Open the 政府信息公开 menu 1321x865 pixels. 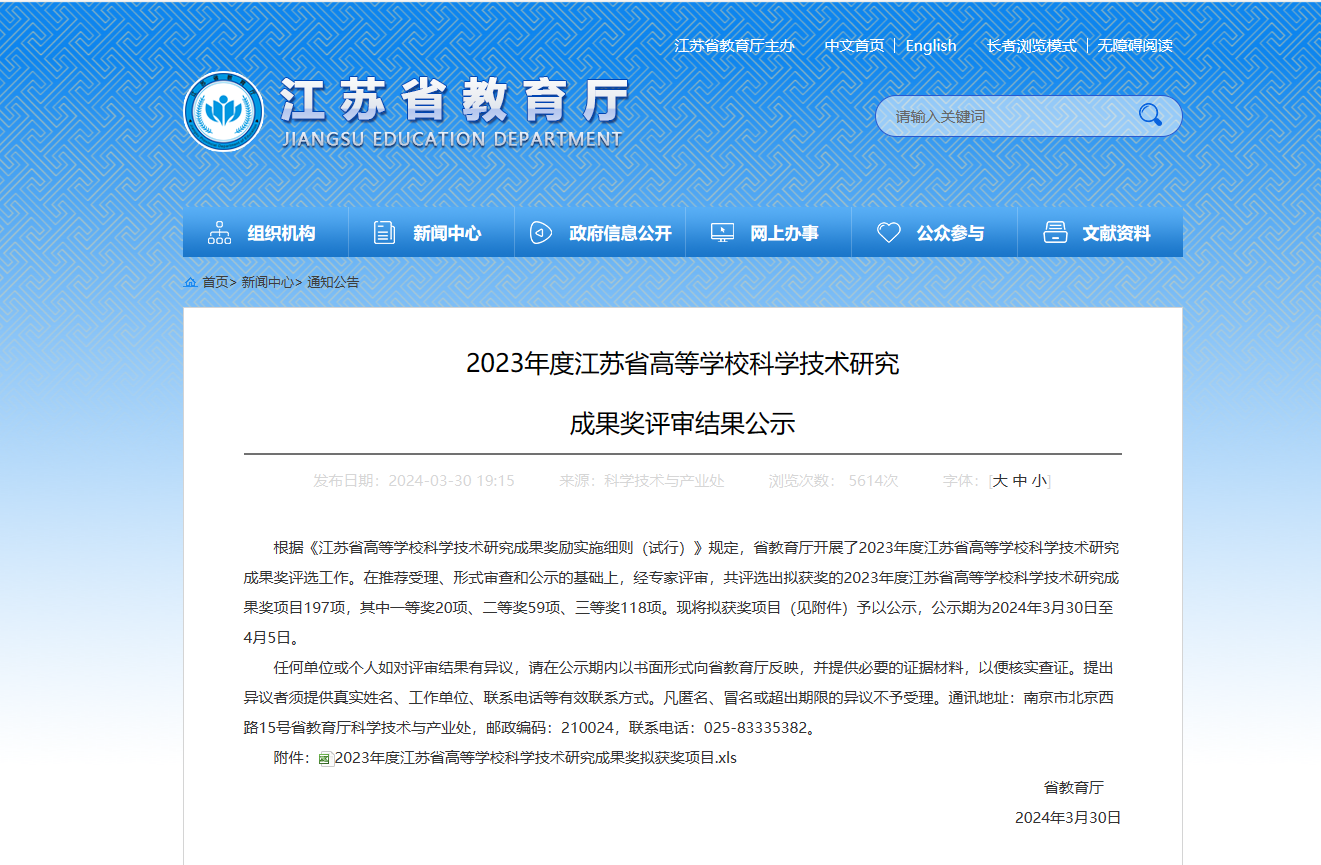(x=620, y=233)
